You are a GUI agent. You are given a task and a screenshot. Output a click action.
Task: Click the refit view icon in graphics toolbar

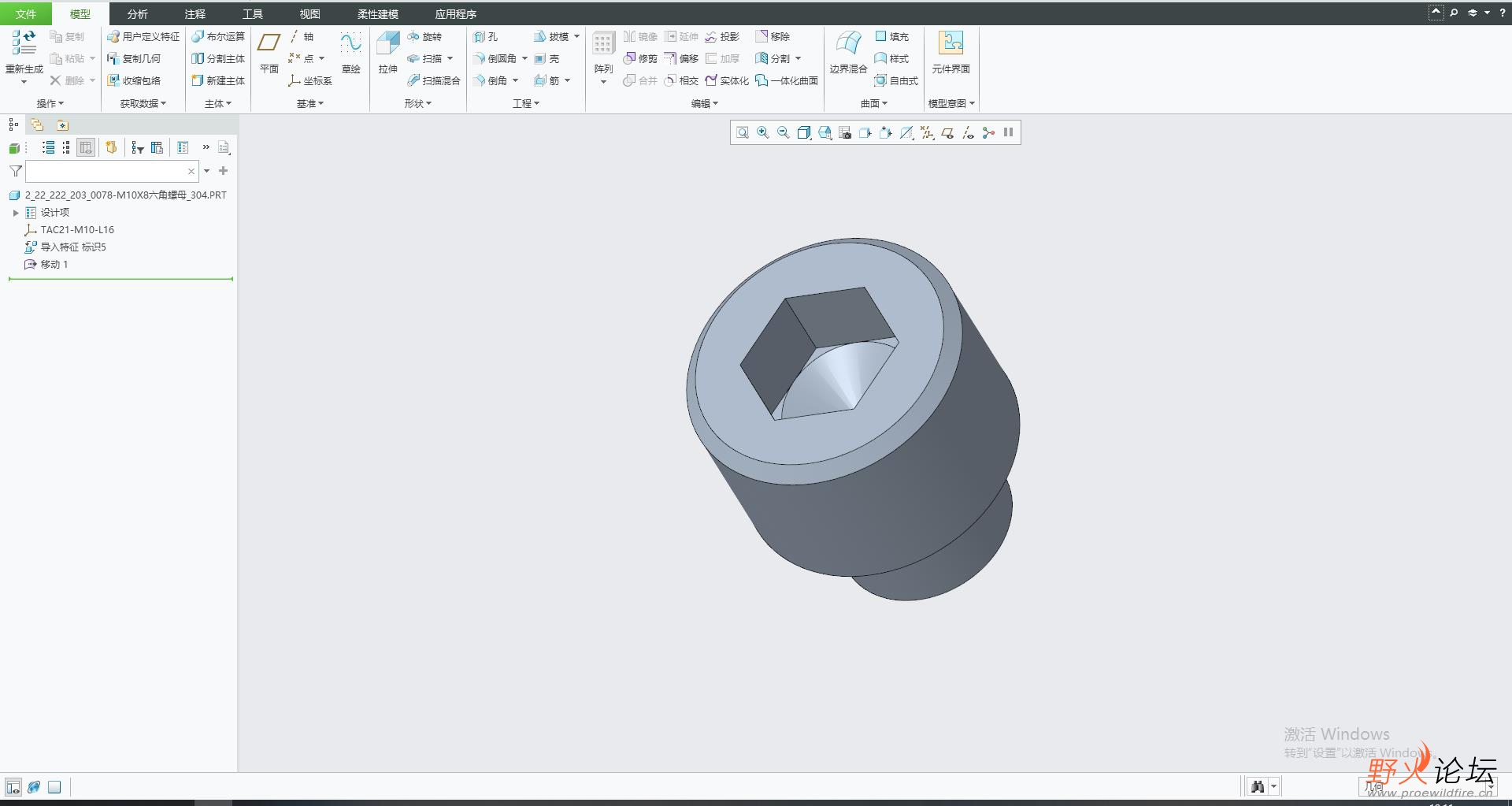(742, 132)
